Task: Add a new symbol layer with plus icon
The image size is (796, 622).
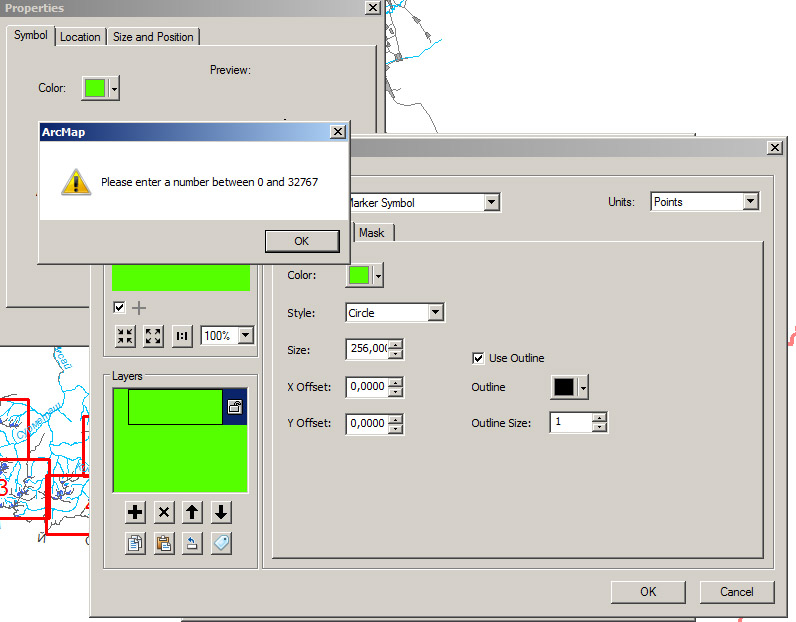Action: coord(135,512)
